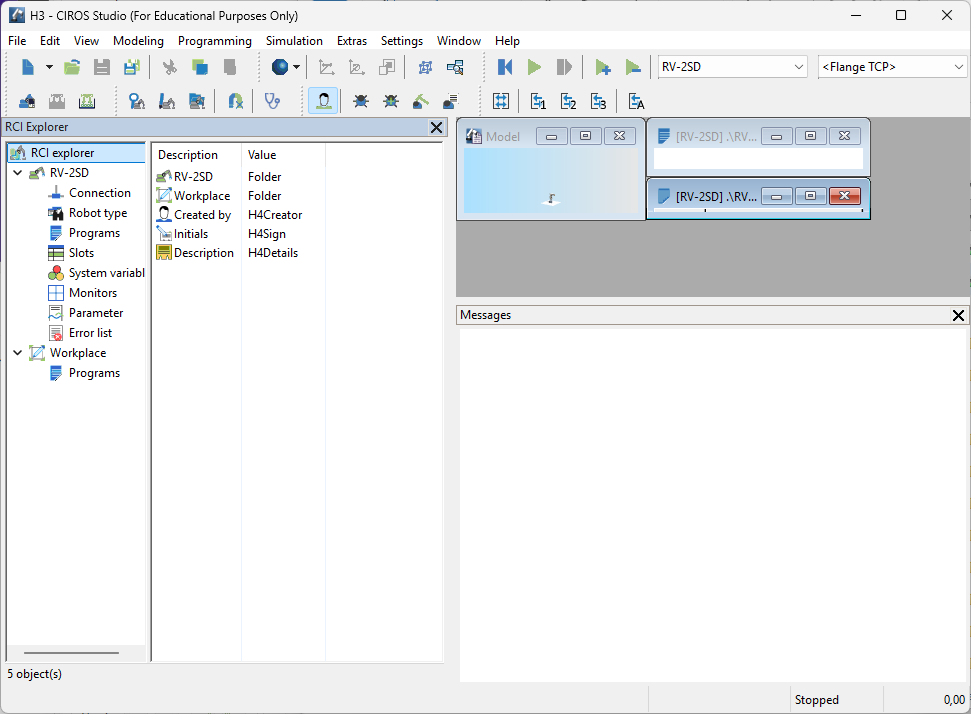Close the RCI Explorer panel
This screenshot has height=714, width=971.
(x=436, y=127)
